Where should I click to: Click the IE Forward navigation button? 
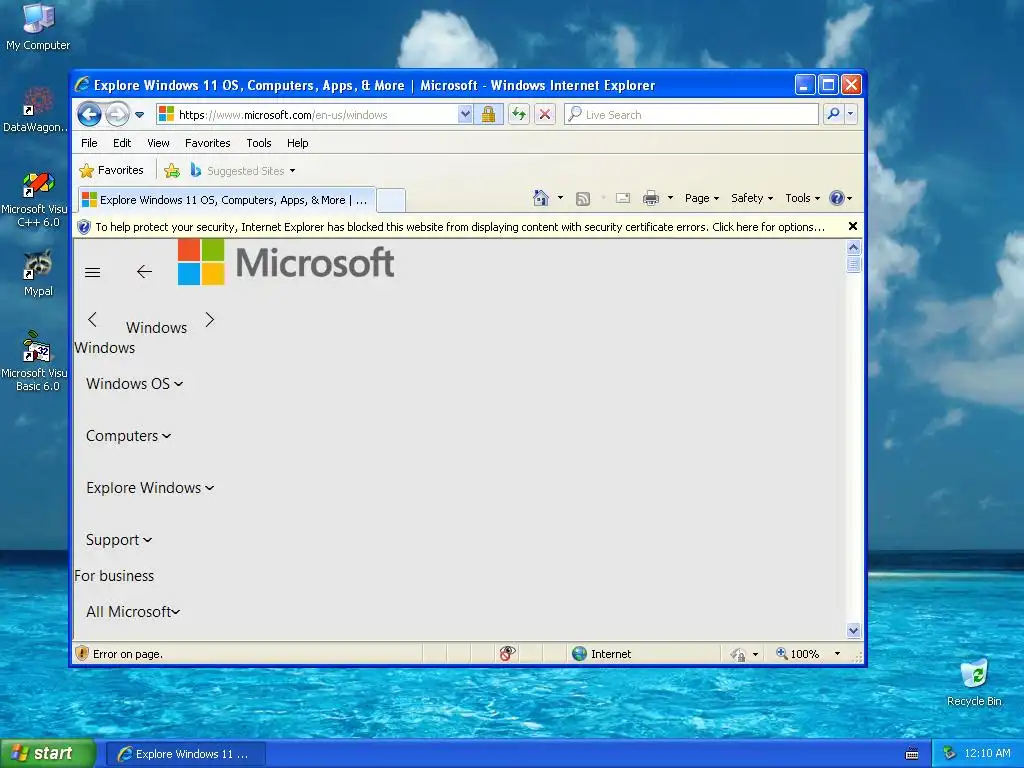117,115
